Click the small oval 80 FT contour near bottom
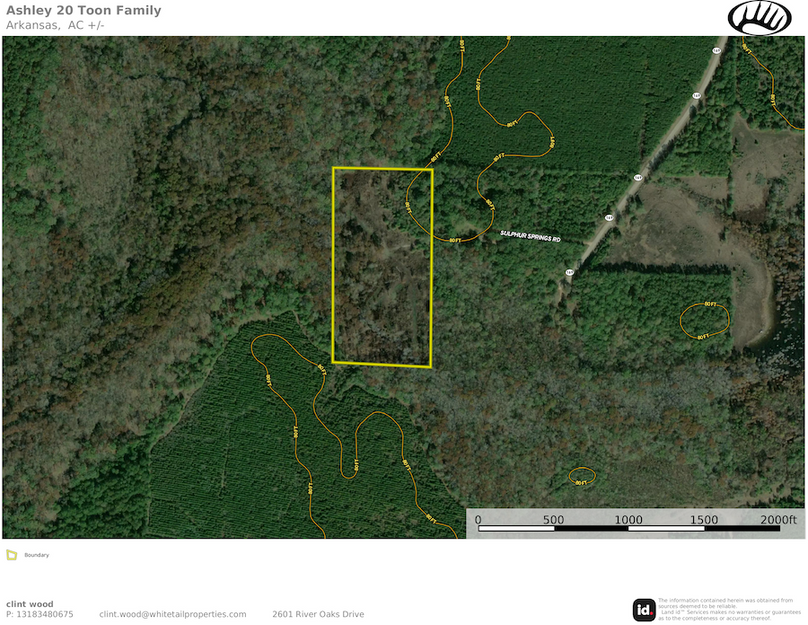This screenshot has height=625, width=808. tap(581, 476)
